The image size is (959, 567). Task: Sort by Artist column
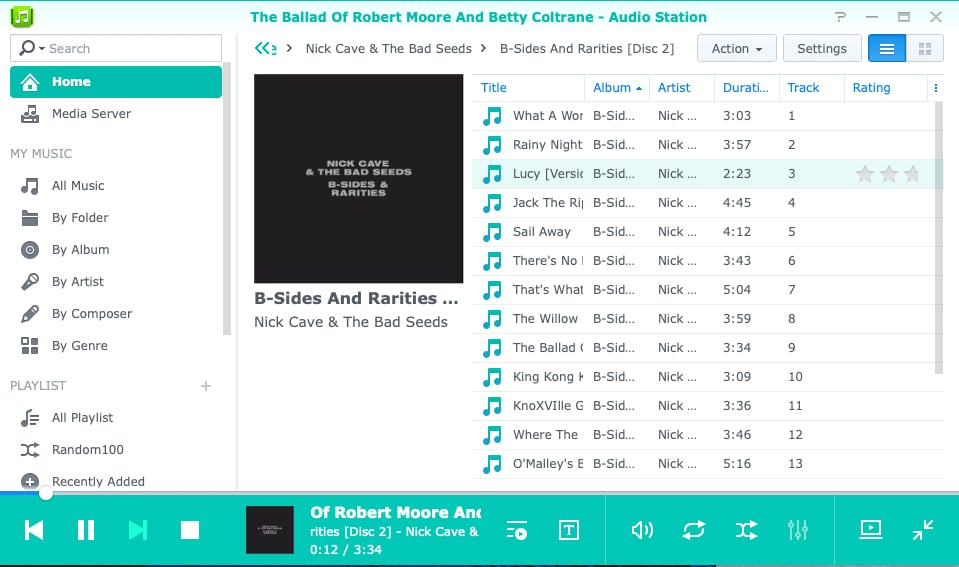point(682,87)
